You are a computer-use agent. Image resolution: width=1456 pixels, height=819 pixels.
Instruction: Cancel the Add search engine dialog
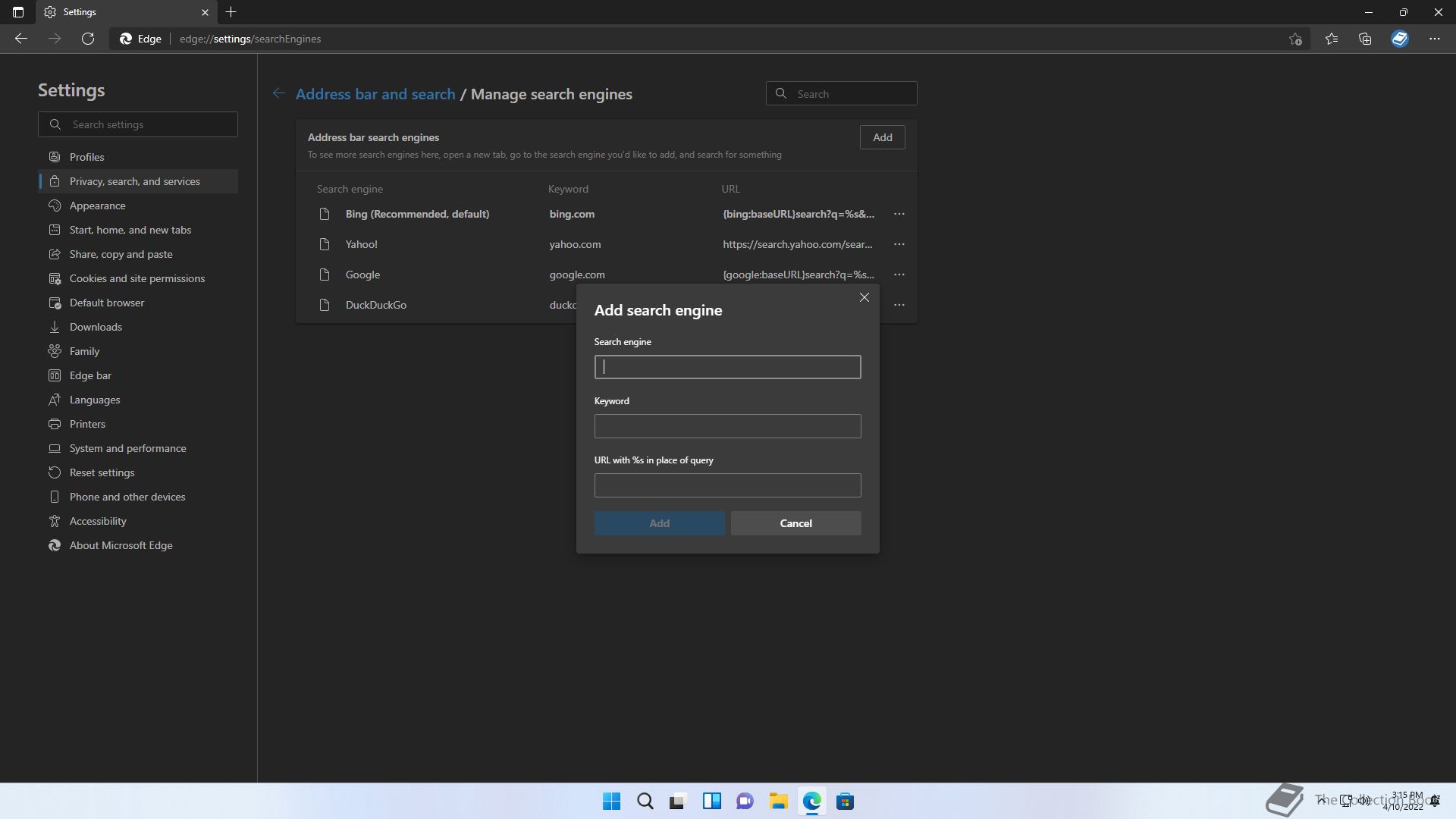[x=795, y=523]
